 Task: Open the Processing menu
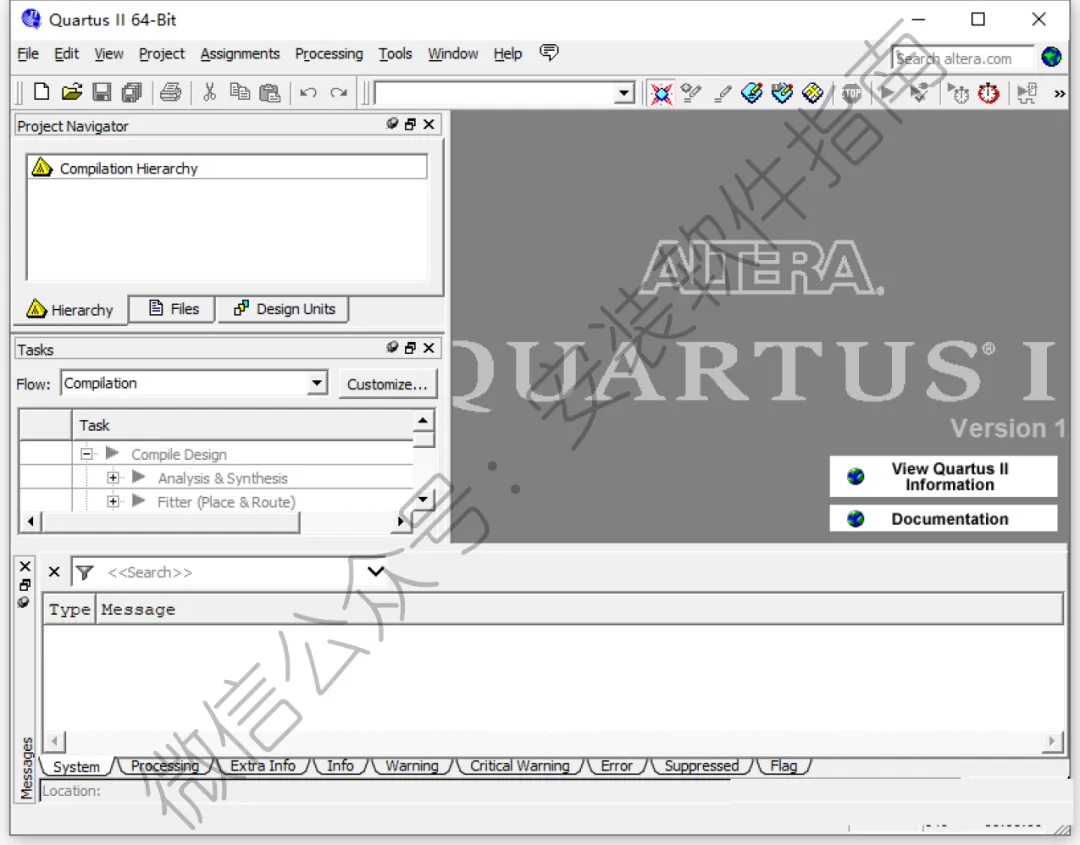tap(329, 54)
